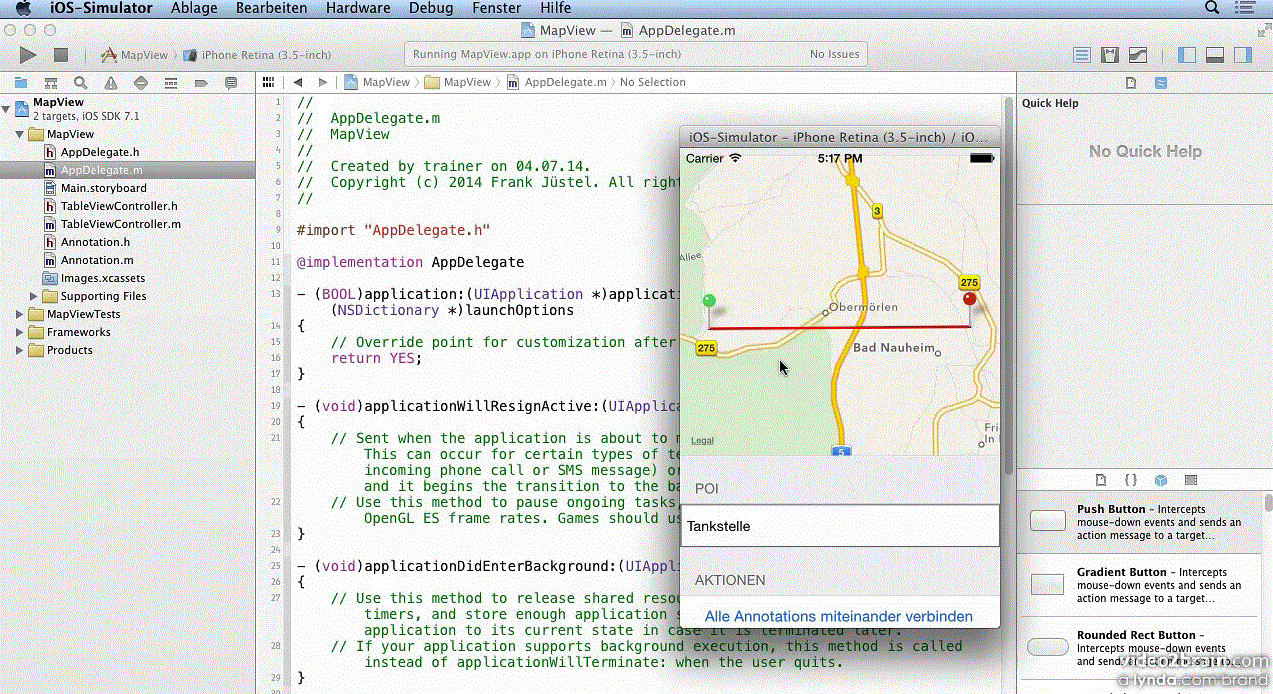Open the Symbol navigator icon
This screenshot has height=694, width=1273.
point(51,83)
